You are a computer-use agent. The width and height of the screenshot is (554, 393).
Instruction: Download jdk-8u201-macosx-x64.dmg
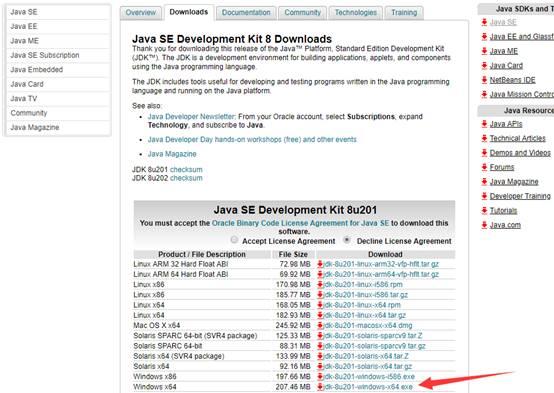pos(368,325)
